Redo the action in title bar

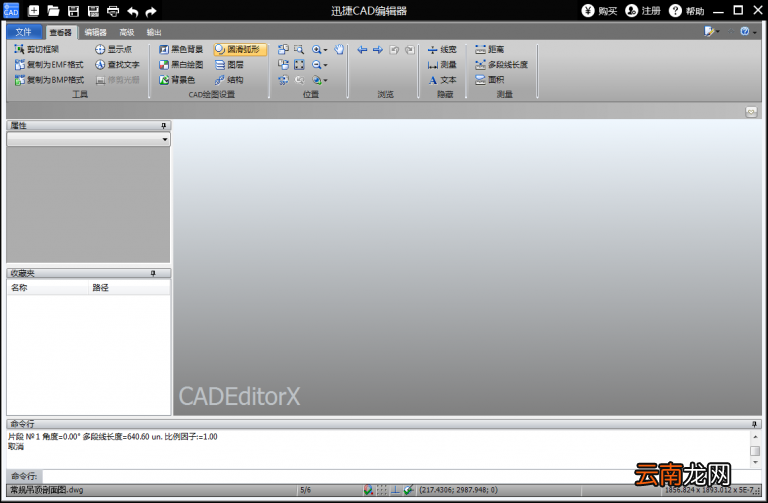point(151,11)
